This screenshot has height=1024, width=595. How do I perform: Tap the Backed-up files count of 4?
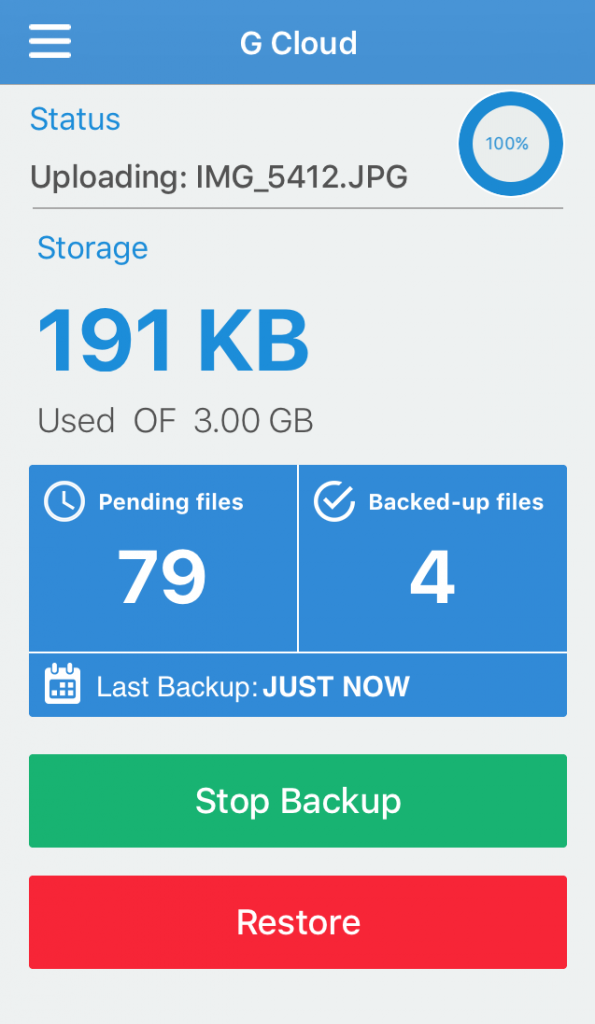(x=432, y=575)
